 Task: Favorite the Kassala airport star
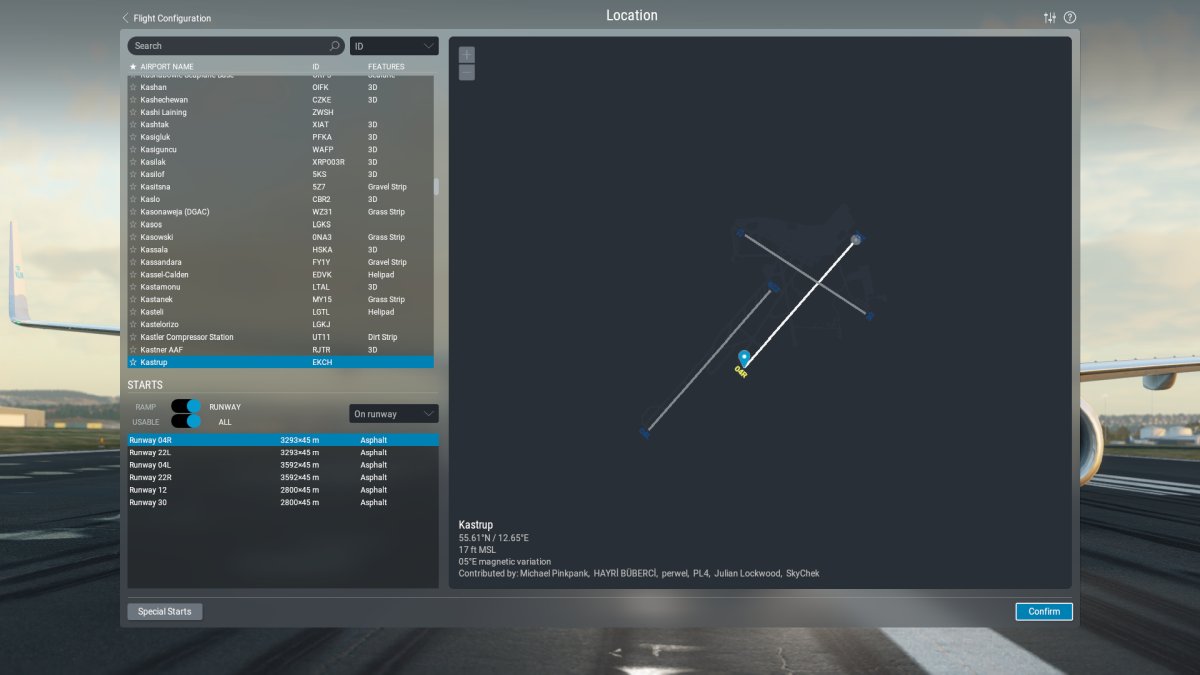coord(133,250)
